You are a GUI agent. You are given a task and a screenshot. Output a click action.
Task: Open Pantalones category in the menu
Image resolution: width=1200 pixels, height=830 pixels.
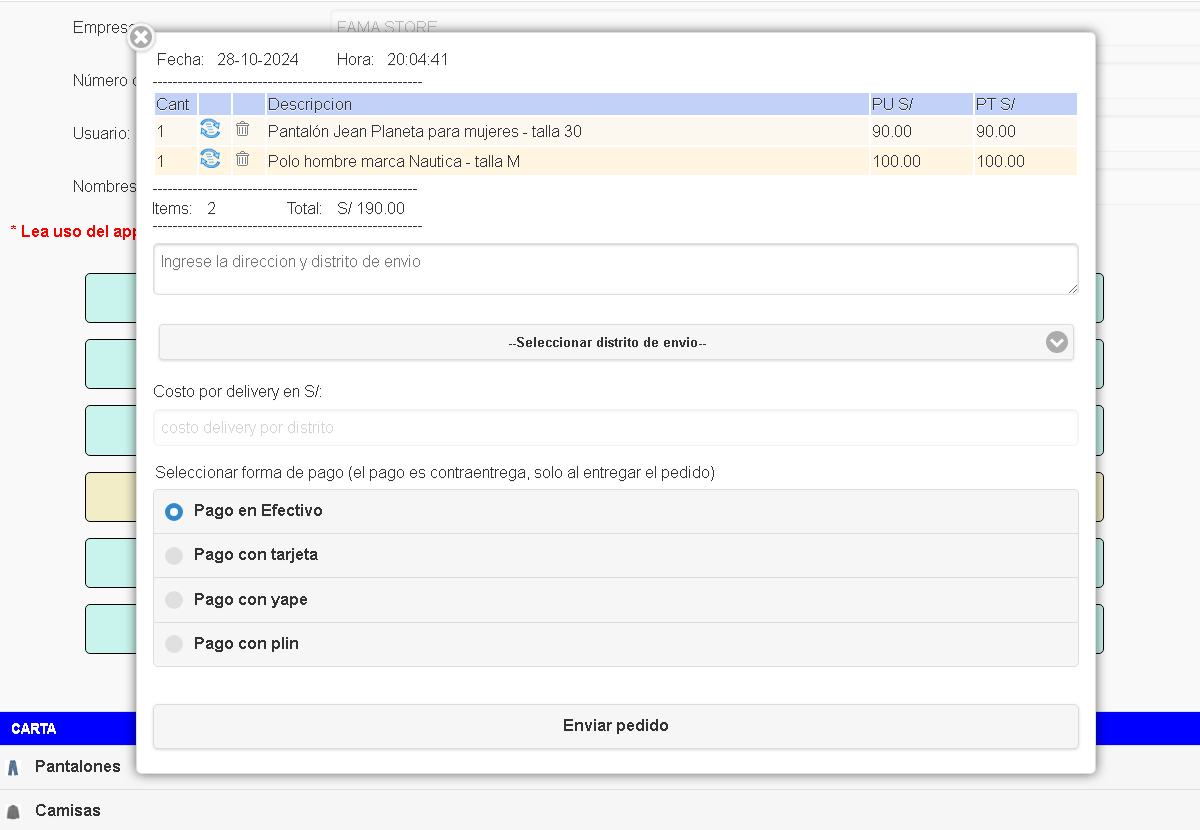tap(77, 767)
